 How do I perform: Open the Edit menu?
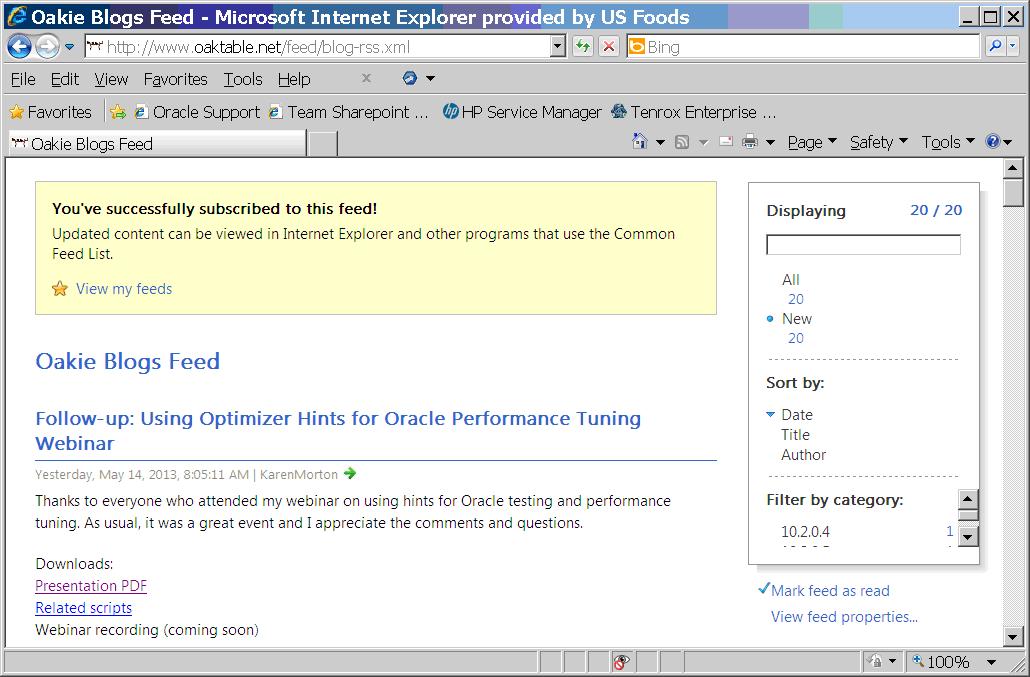[64, 79]
